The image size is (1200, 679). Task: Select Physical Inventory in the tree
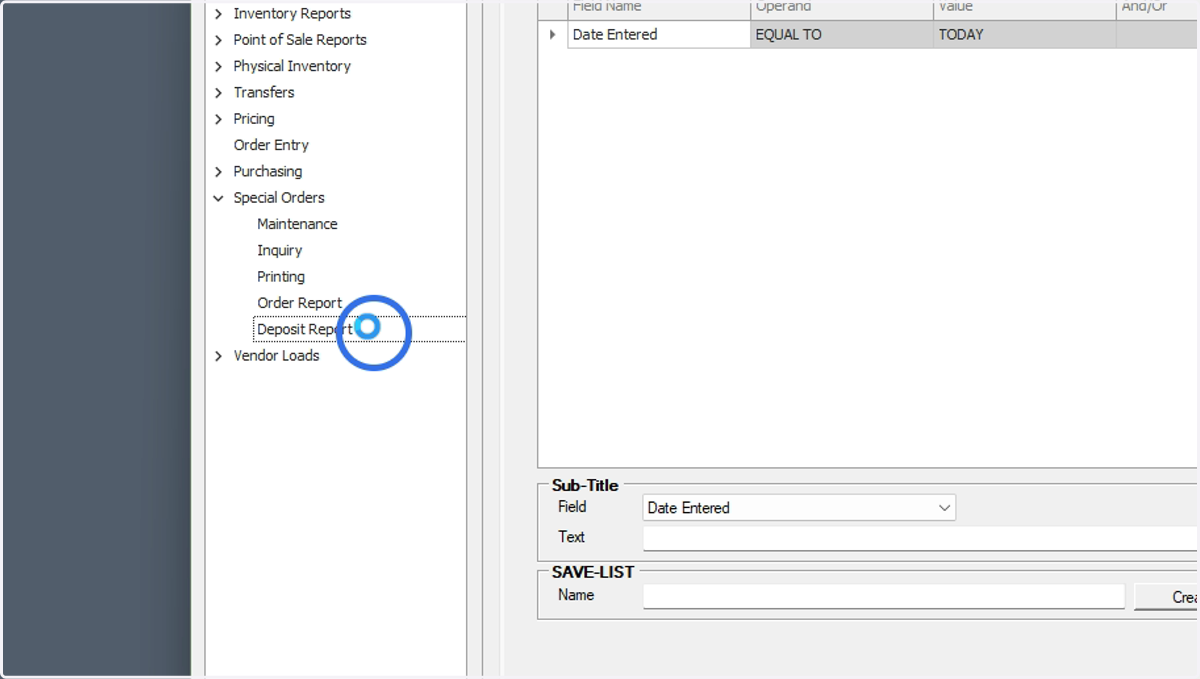292,66
